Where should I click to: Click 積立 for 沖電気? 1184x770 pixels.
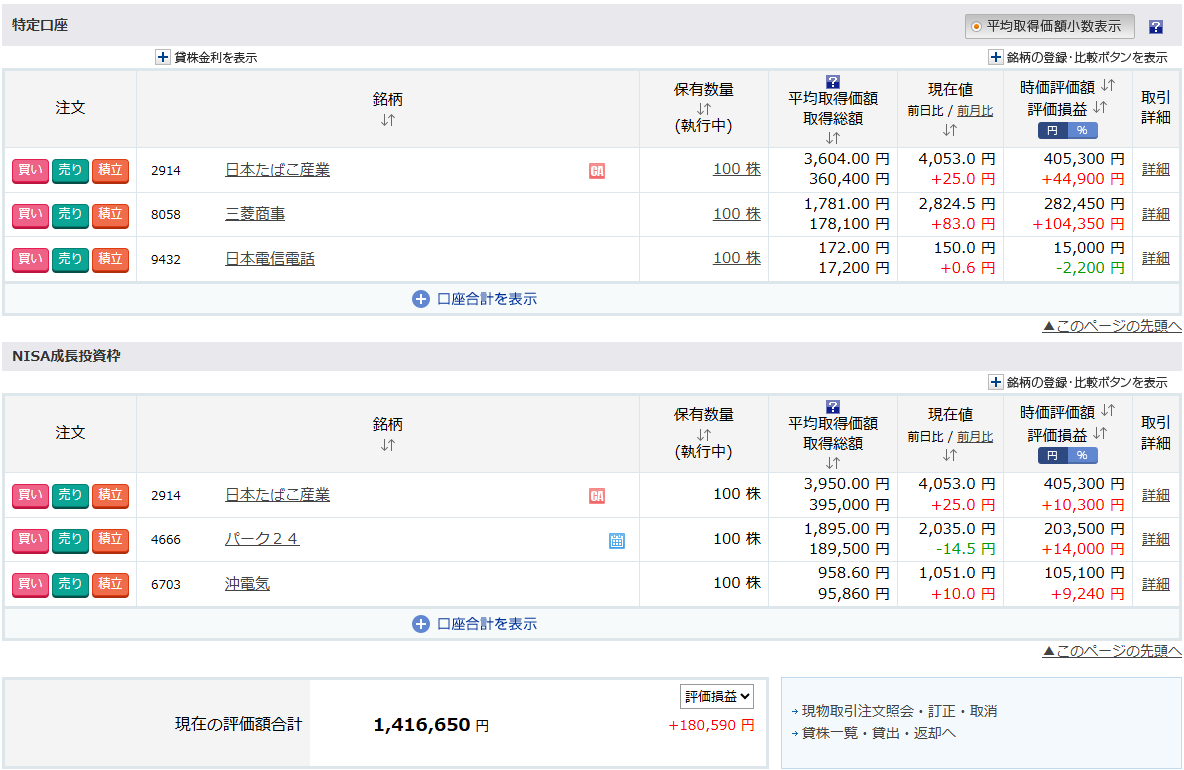110,584
